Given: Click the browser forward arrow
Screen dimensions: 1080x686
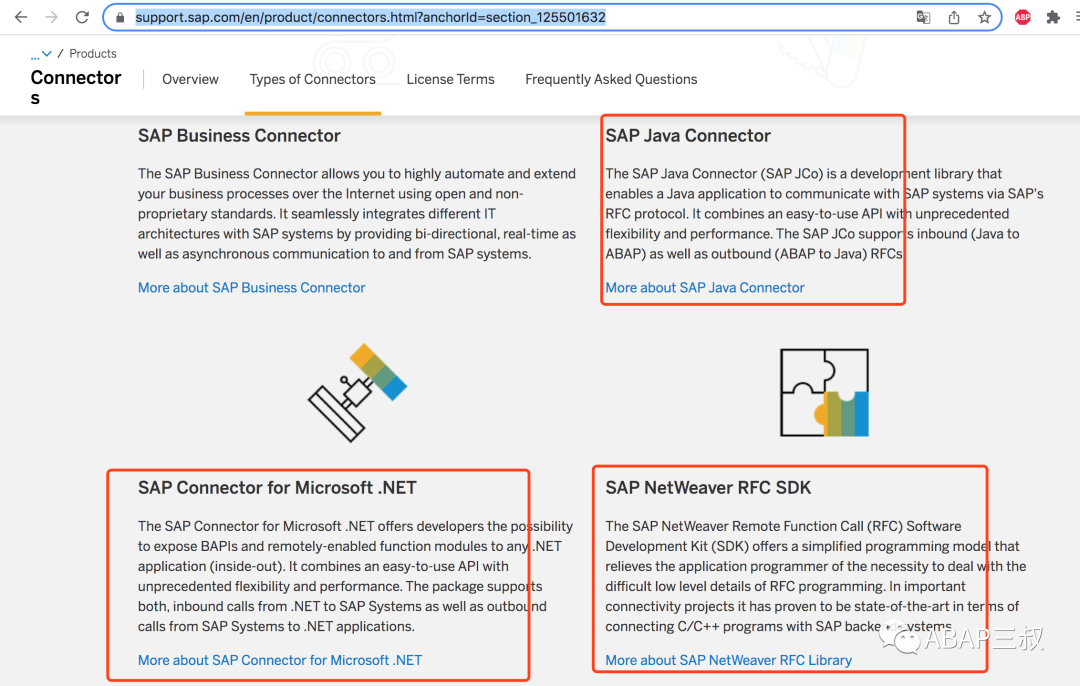Looking at the screenshot, I should 52,17.
